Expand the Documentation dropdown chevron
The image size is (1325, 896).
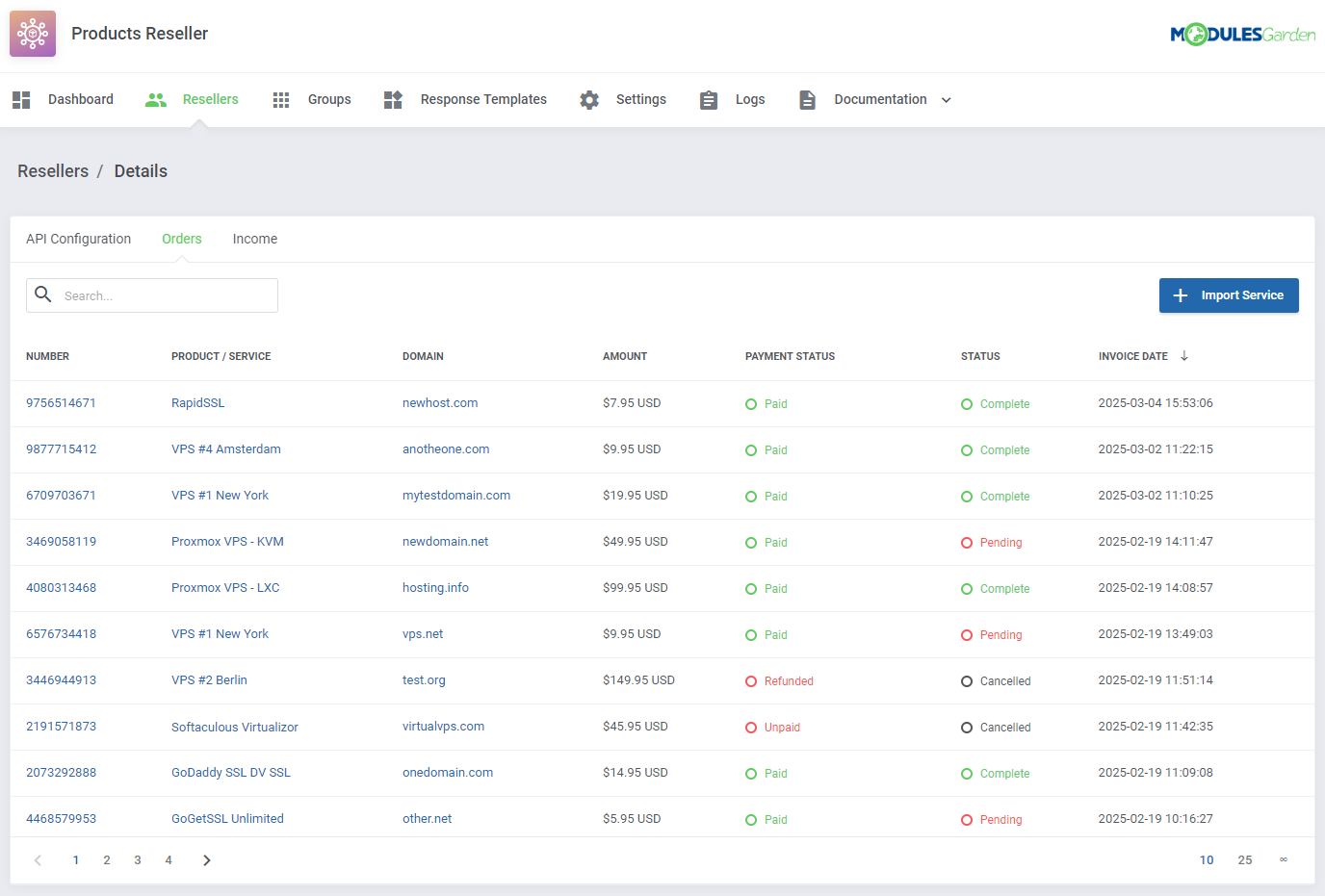(x=947, y=99)
